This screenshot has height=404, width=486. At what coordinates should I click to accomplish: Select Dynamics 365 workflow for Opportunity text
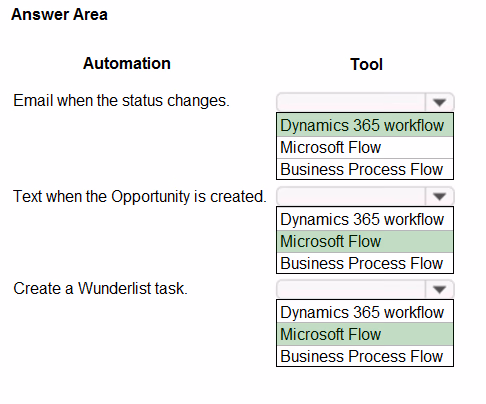365,219
